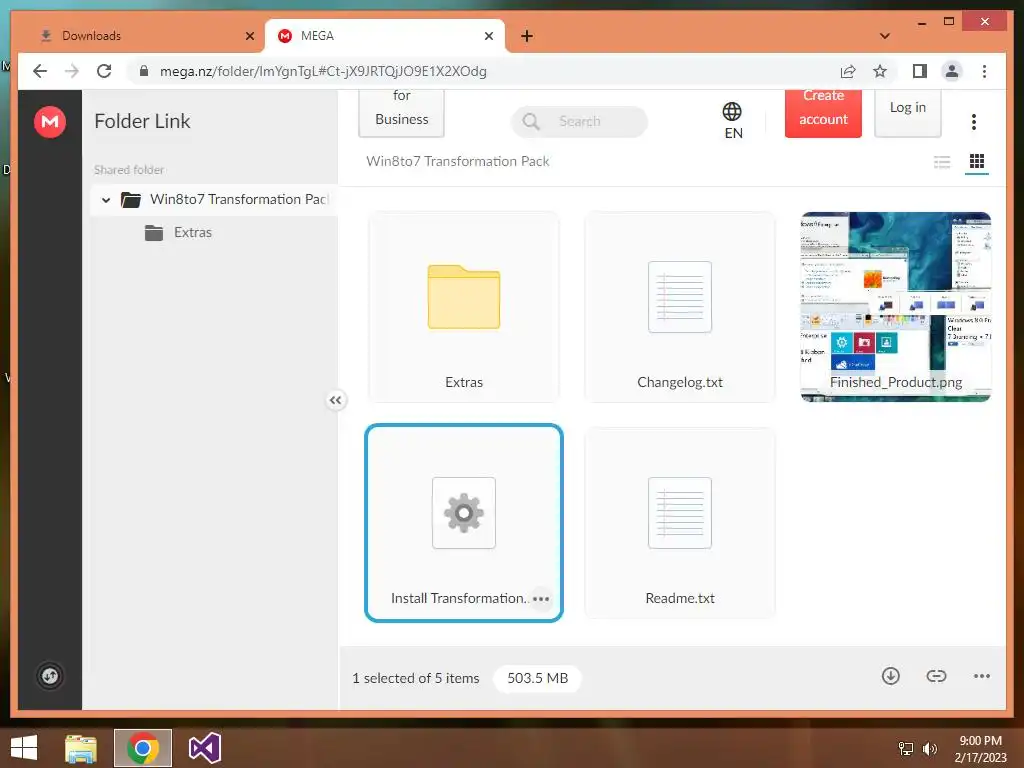The image size is (1024, 768).
Task: Open the browser side panel
Action: (x=920, y=71)
